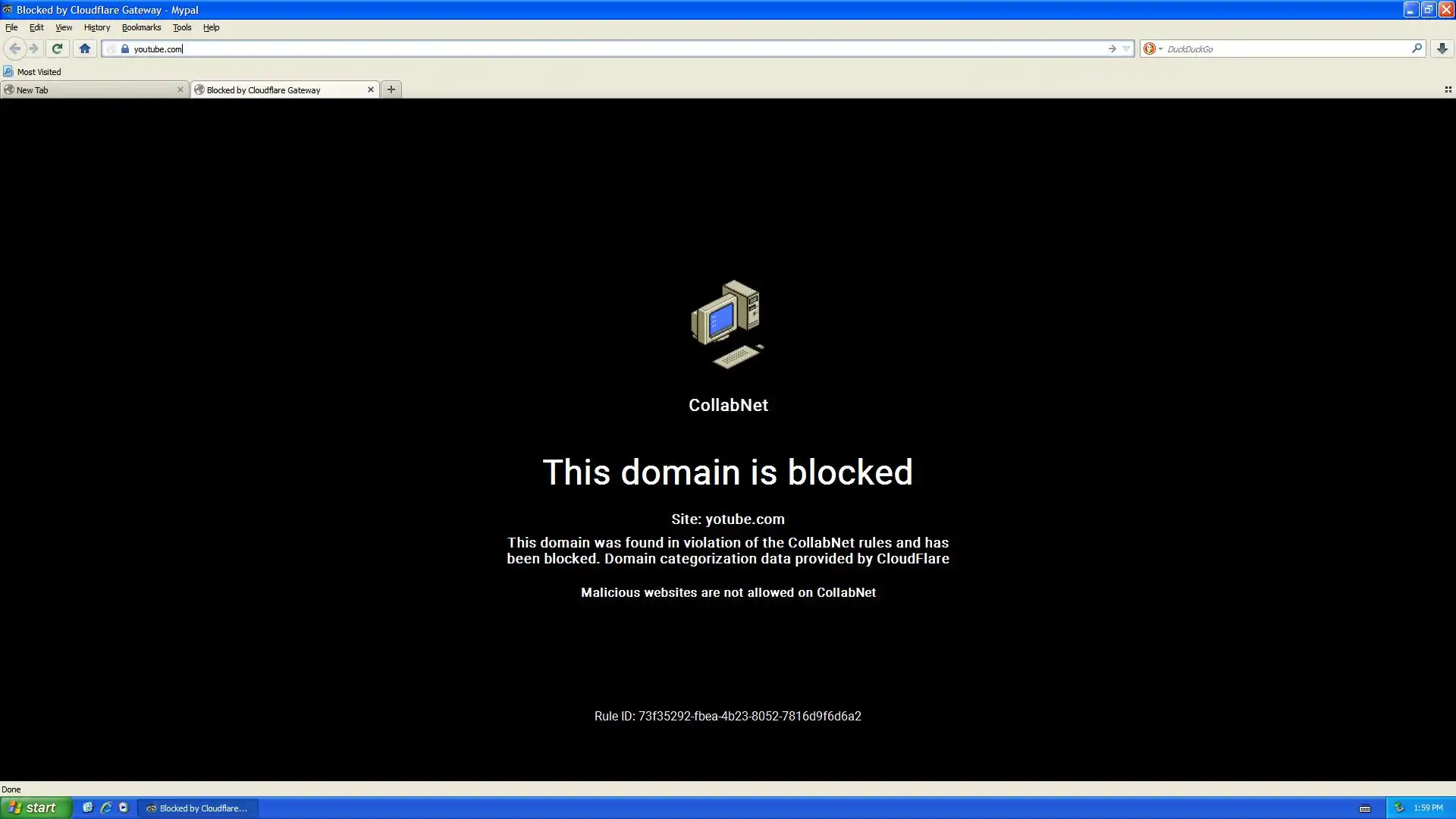This screenshot has width=1456, height=819.
Task: Open the Tools menu
Action: [182, 27]
